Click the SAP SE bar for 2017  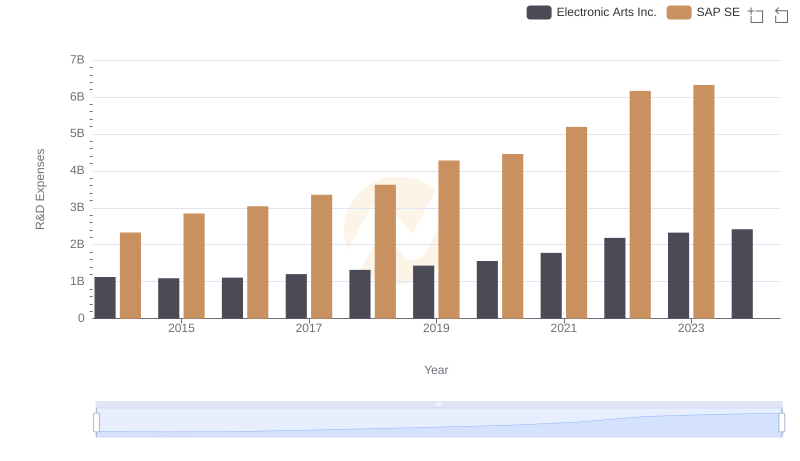(321, 257)
